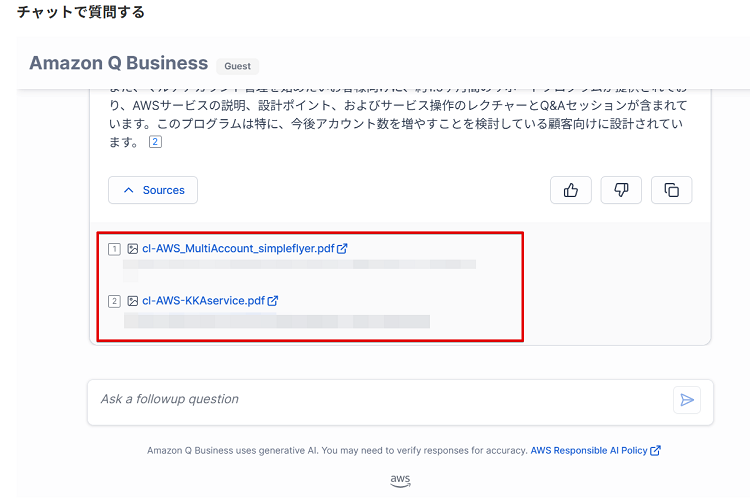The width and height of the screenshot is (750, 499).
Task: Select source number 1 badge
Action: coord(114,249)
